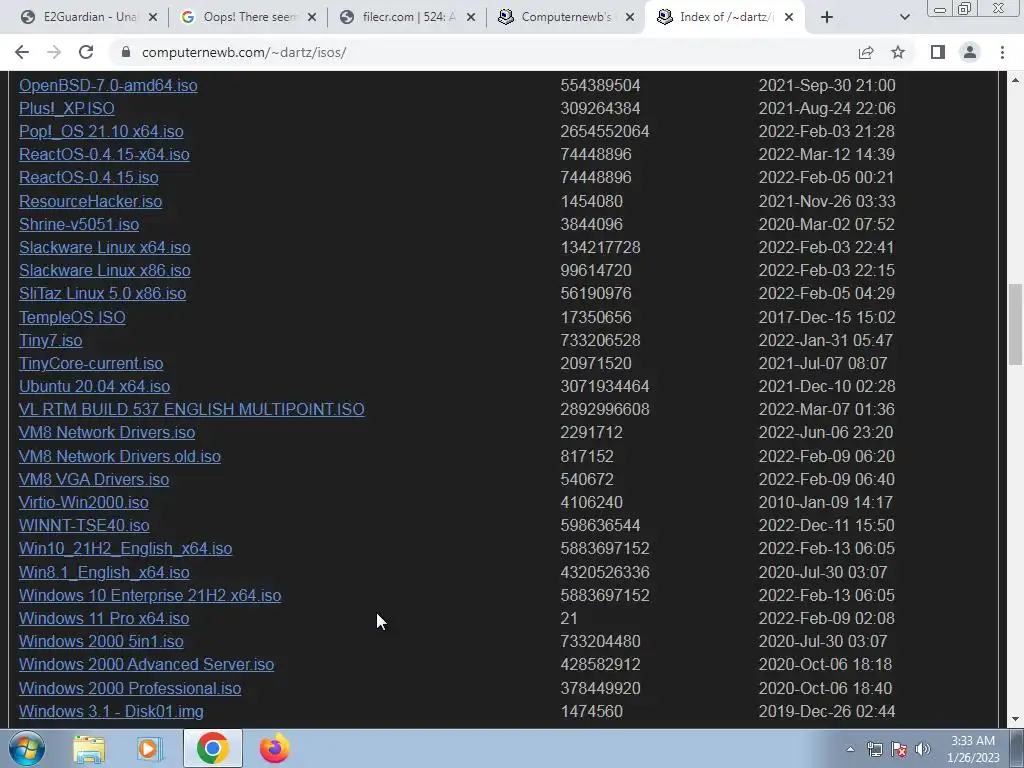Toggle the browser side panel icon
This screenshot has width=1024, height=768.
click(x=938, y=52)
